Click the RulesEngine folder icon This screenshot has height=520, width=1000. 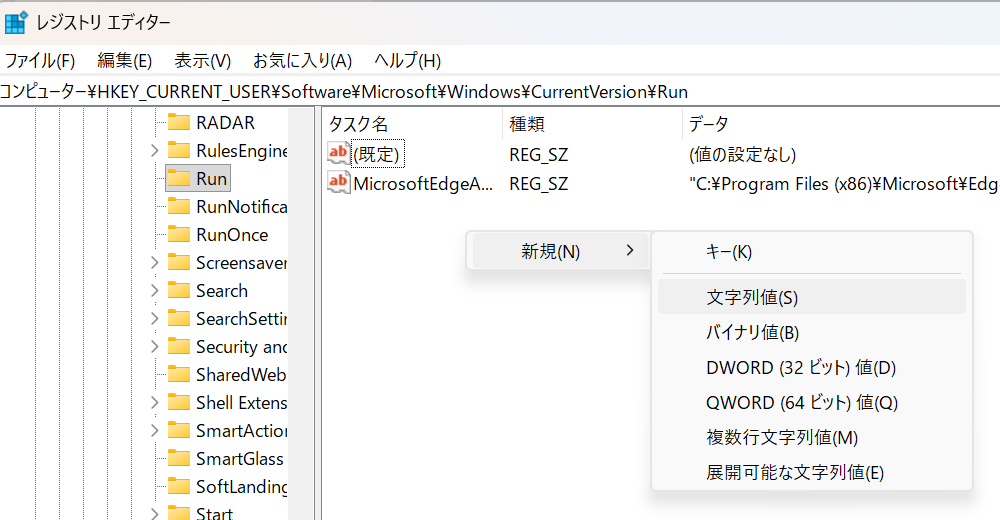coord(179,150)
